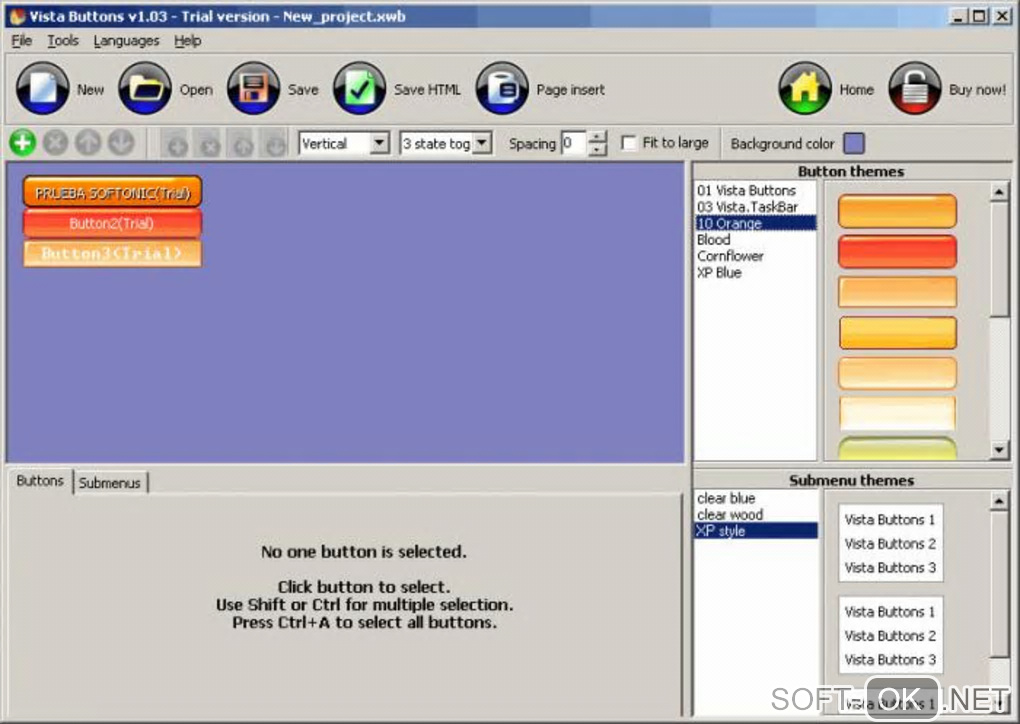Open the Vertical orientation dropdown

pos(379,143)
